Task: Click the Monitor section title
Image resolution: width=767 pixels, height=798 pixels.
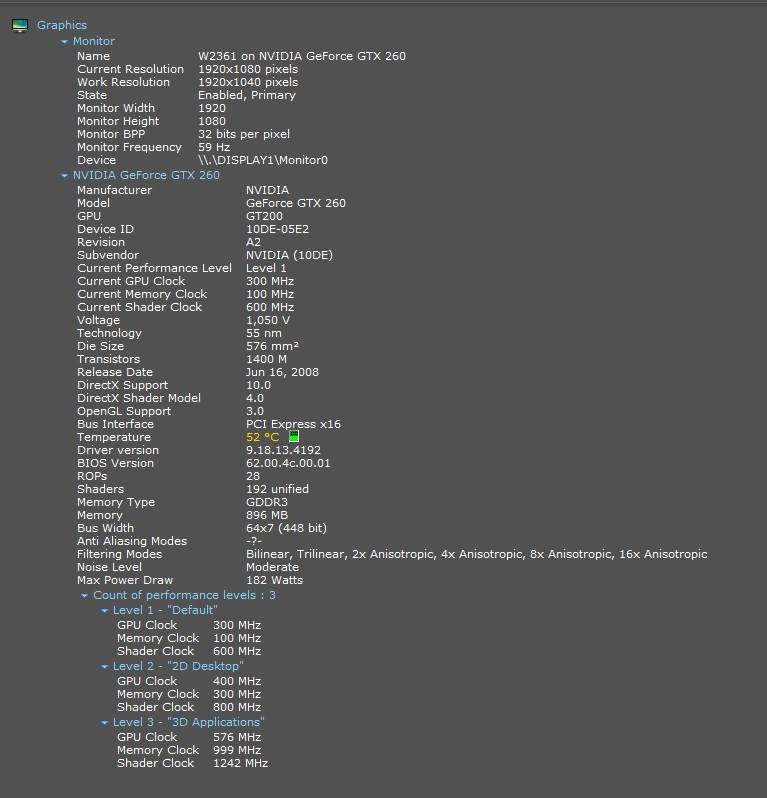Action: point(94,41)
